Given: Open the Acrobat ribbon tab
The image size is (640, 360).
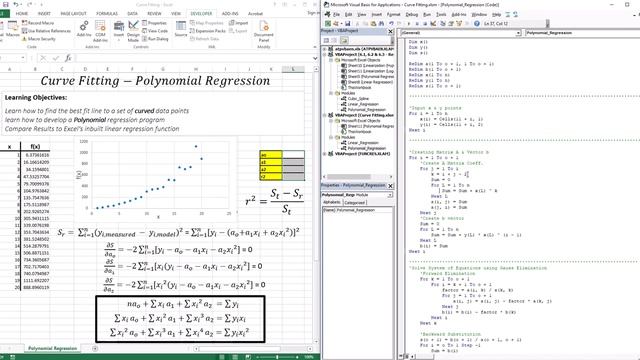Looking at the screenshot, I should [x=256, y=13].
